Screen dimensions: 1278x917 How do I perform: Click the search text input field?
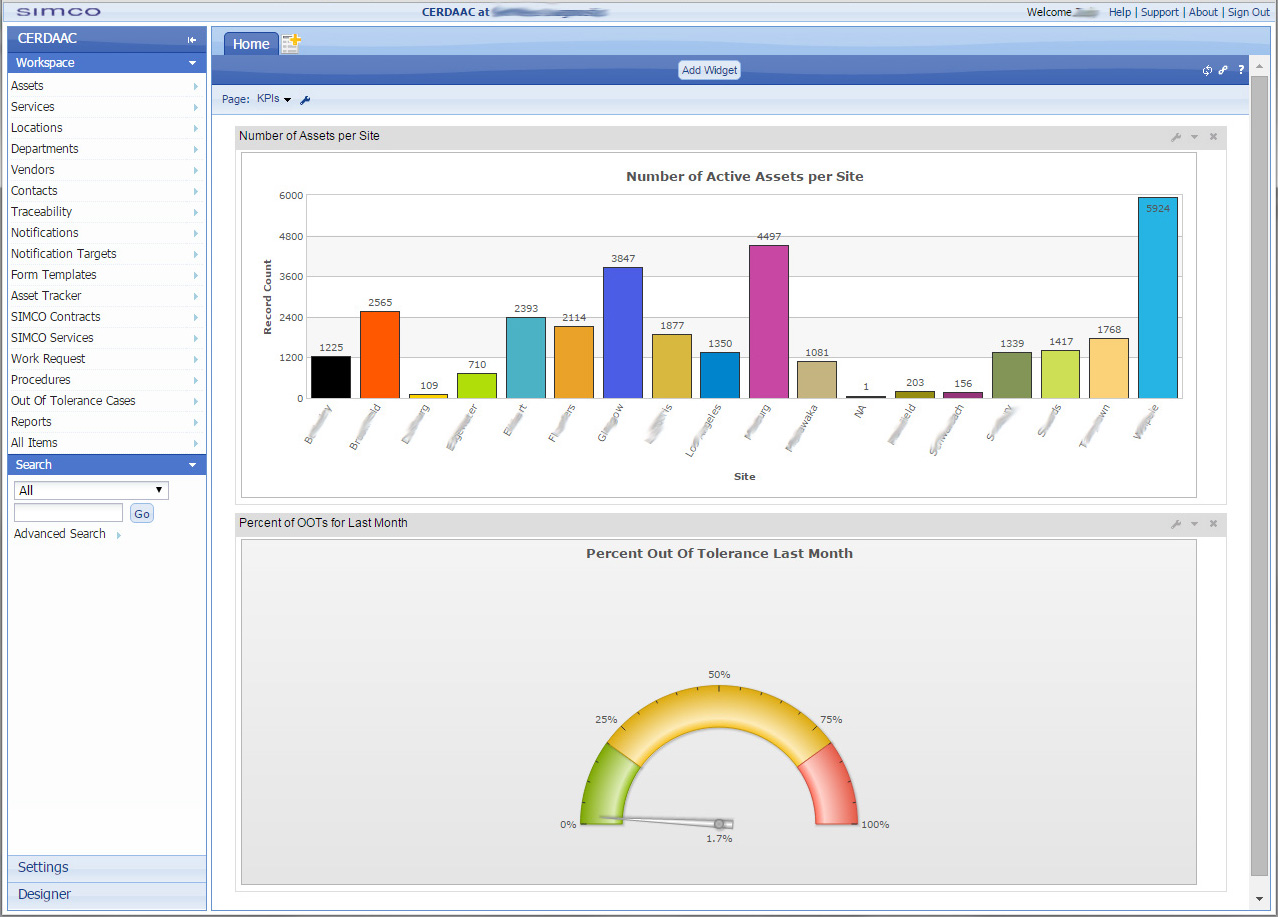[68, 513]
